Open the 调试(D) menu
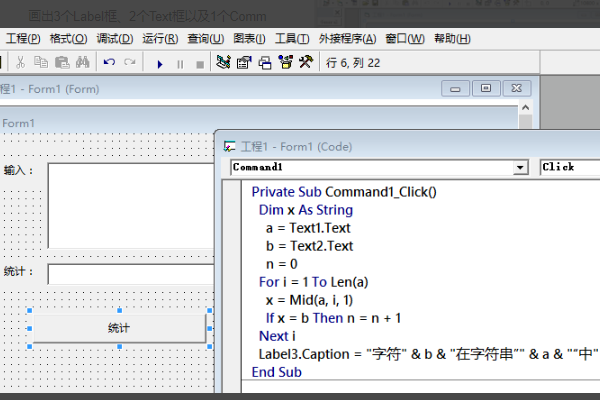 [115, 39]
